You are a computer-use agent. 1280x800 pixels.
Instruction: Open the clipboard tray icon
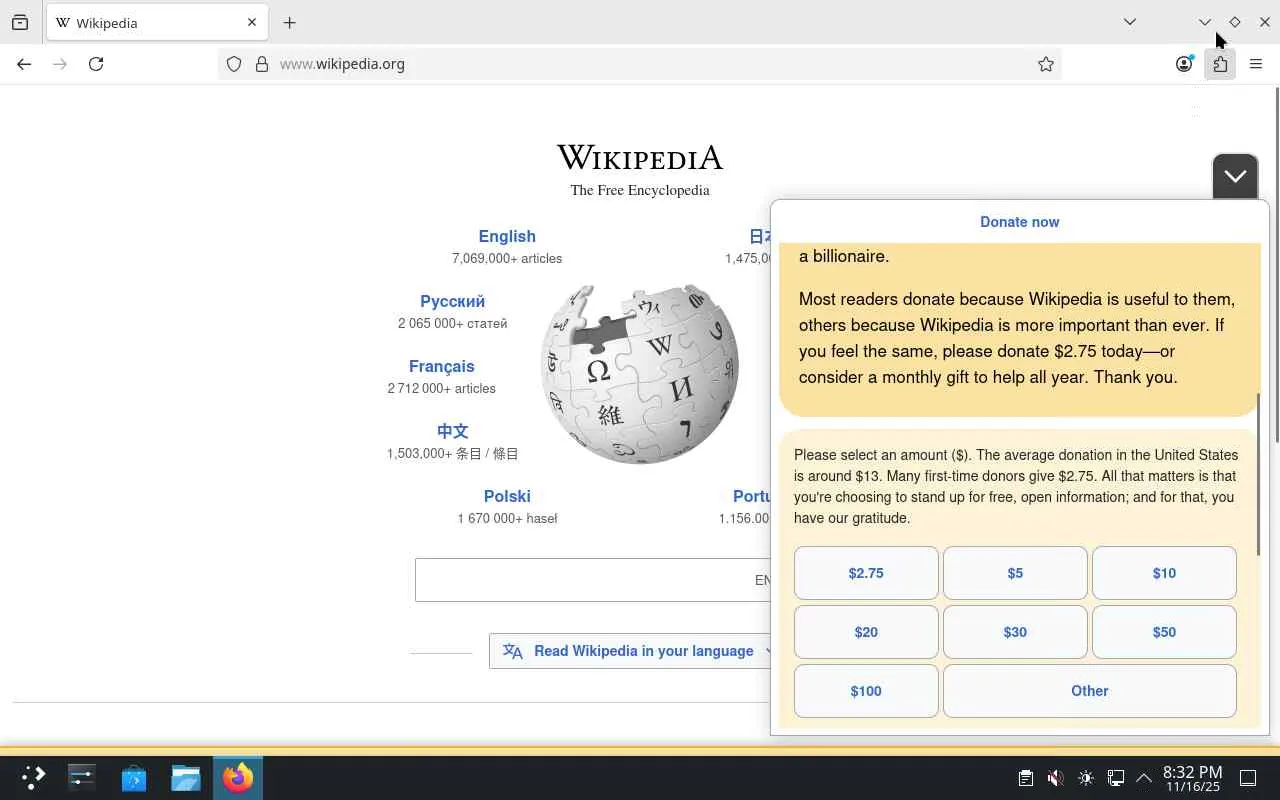(x=1025, y=778)
